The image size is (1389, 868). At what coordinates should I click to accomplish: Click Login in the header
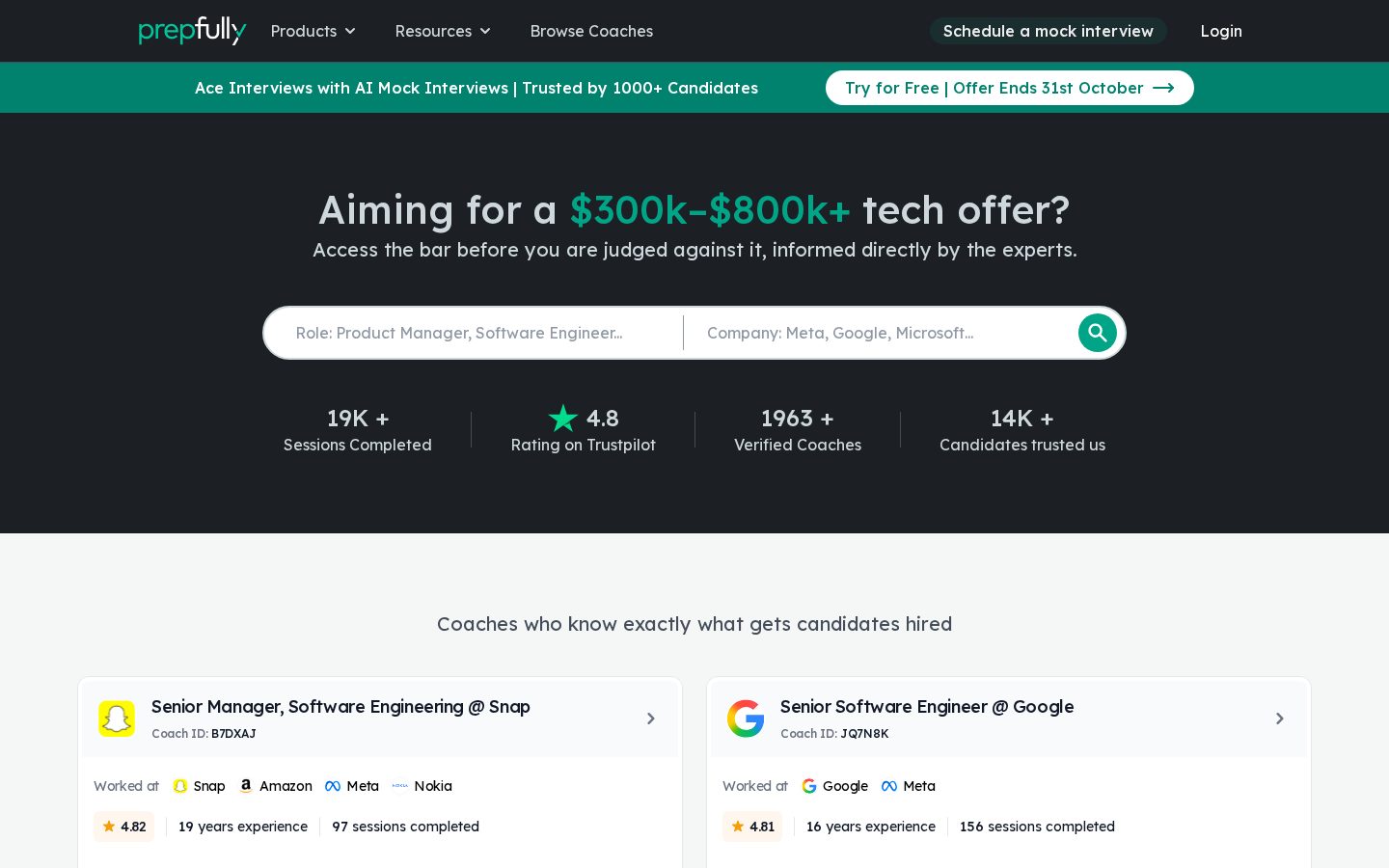(1221, 31)
